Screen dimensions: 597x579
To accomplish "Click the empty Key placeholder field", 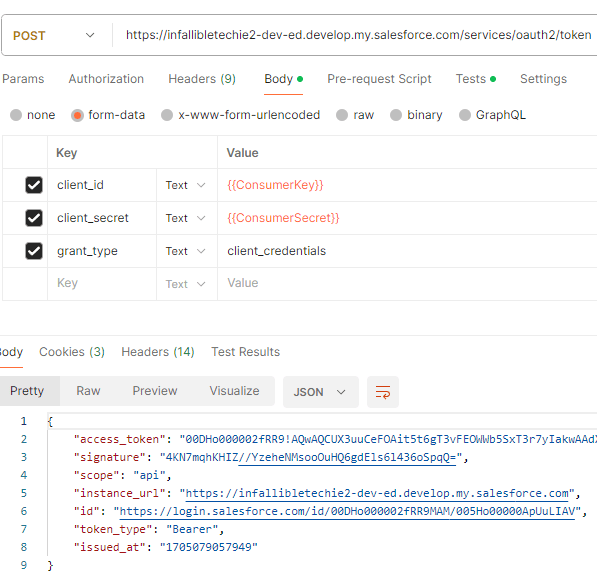I will [102, 284].
